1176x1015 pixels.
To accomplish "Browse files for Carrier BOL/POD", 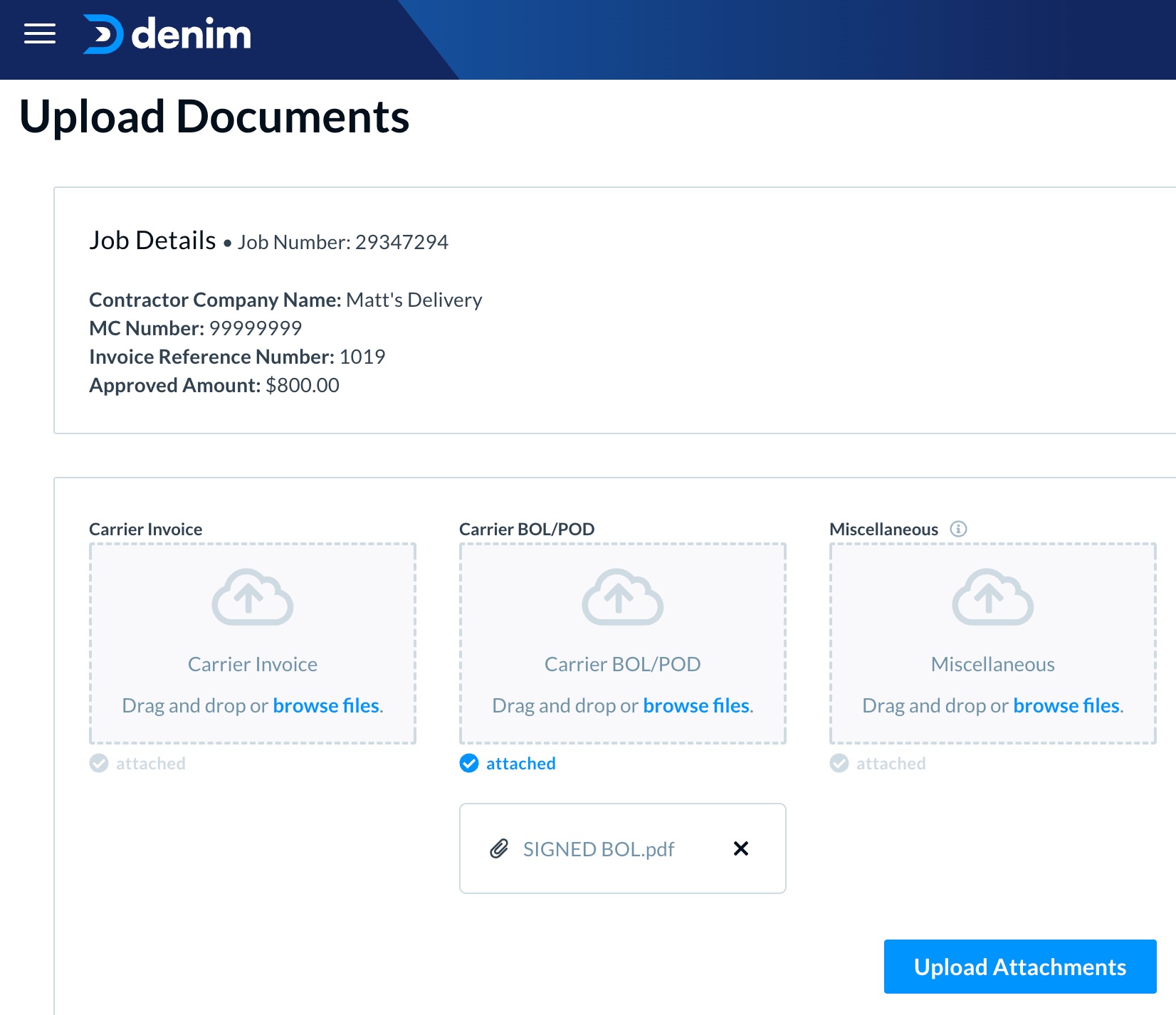I will point(696,705).
